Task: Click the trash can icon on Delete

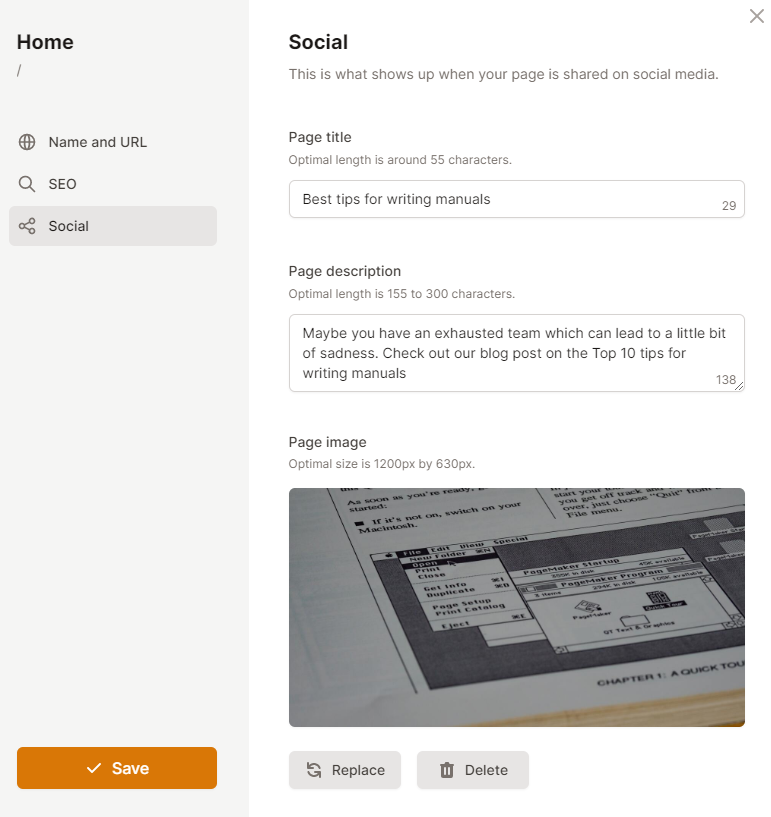Action: tap(447, 770)
